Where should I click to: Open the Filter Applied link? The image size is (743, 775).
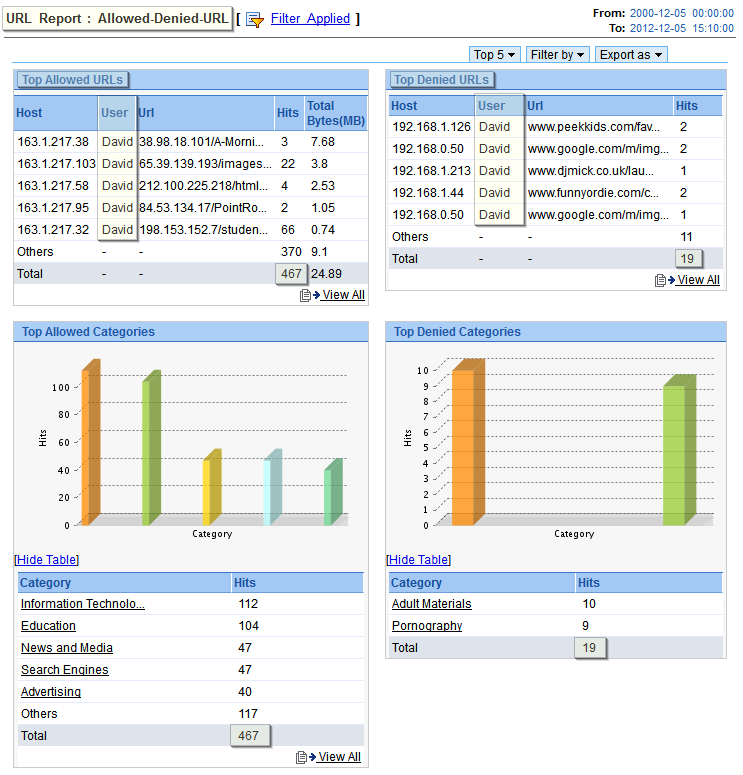tap(310, 19)
